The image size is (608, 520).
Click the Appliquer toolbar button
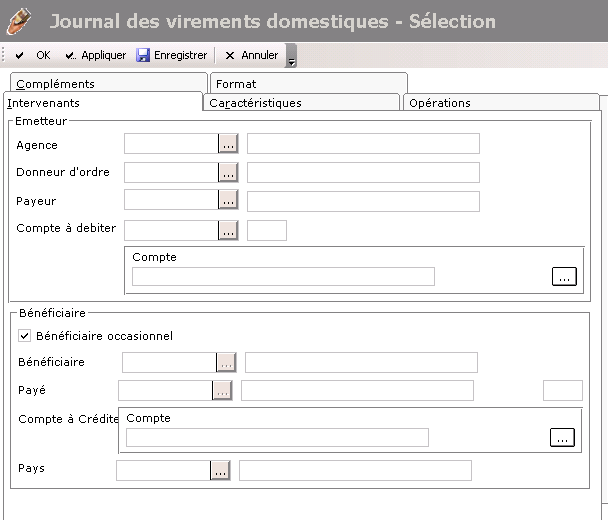pos(96,56)
